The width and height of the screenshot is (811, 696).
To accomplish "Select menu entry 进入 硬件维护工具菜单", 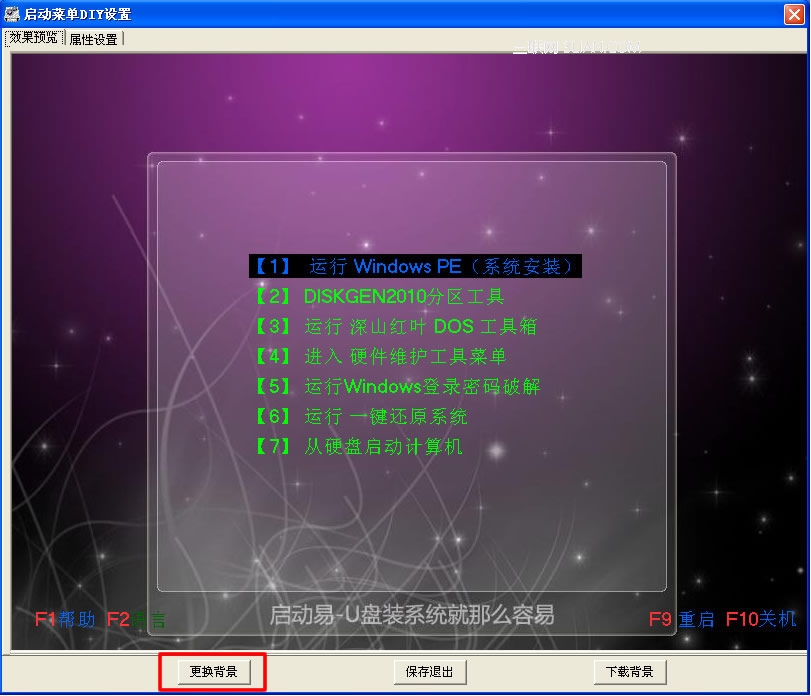I will coord(381,356).
